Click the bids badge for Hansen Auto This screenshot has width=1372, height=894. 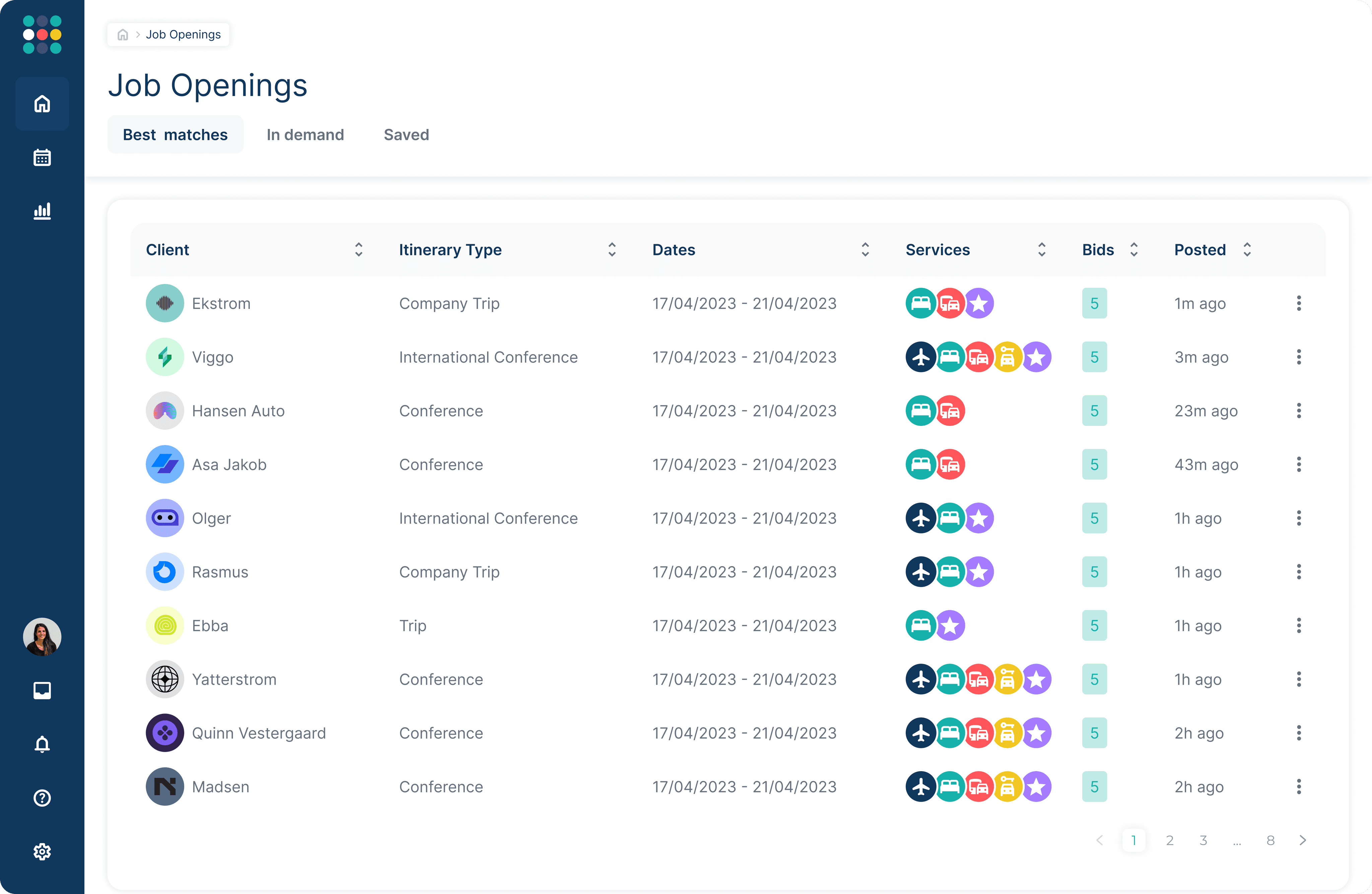point(1094,411)
